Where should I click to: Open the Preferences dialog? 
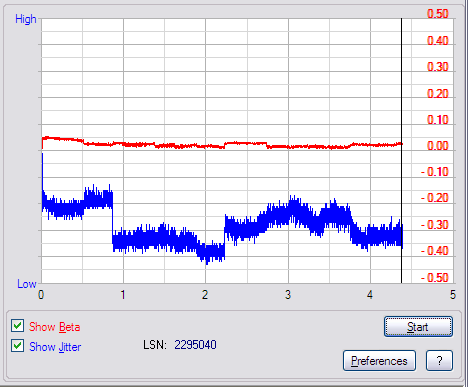point(379,360)
